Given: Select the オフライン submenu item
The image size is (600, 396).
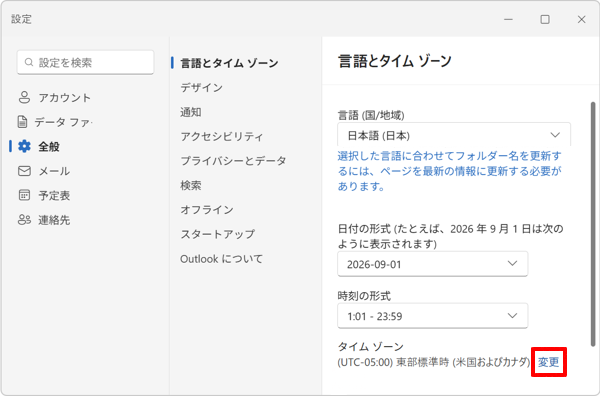Looking at the screenshot, I should point(207,210).
